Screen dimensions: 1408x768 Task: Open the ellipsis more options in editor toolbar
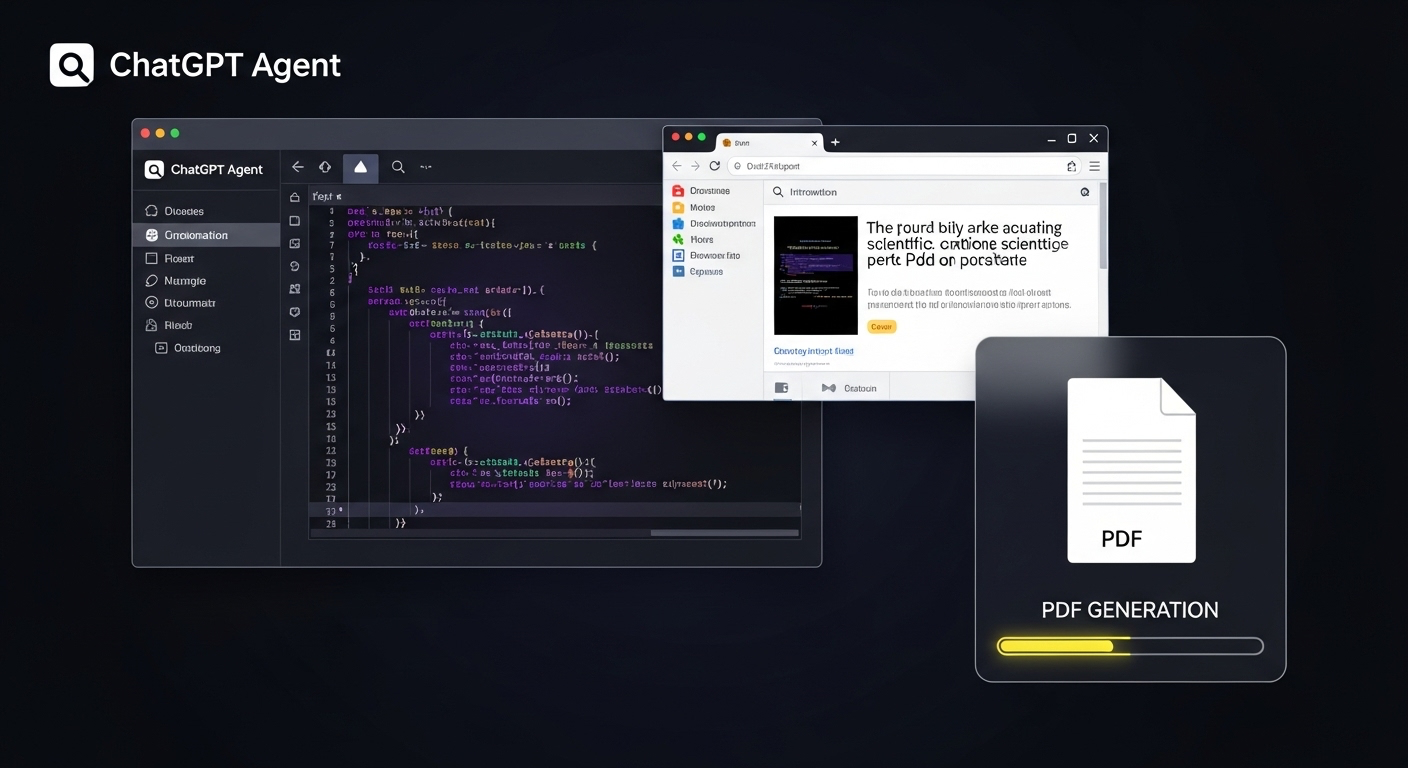(426, 168)
